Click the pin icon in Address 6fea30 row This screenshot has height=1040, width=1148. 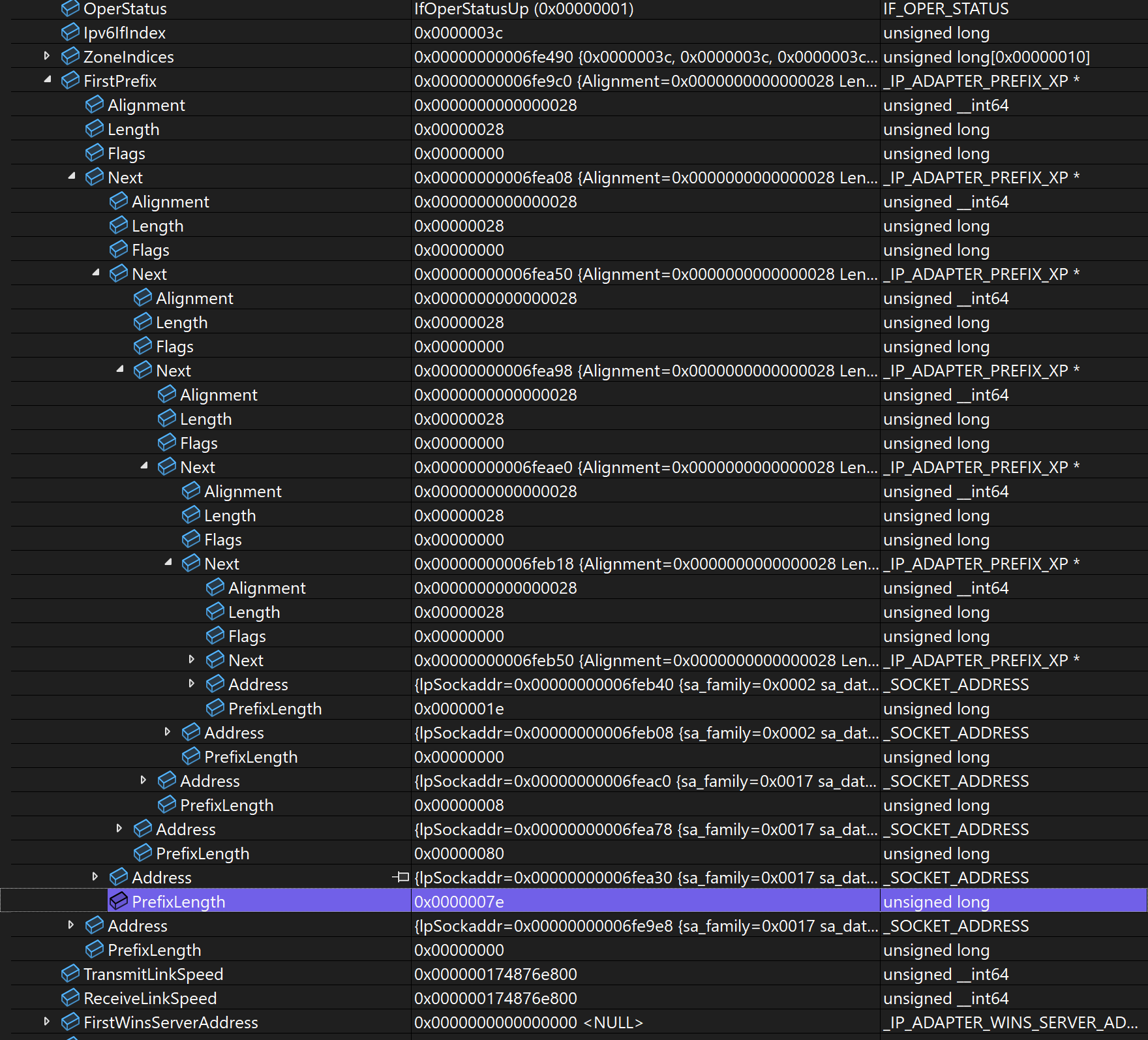coord(400,878)
